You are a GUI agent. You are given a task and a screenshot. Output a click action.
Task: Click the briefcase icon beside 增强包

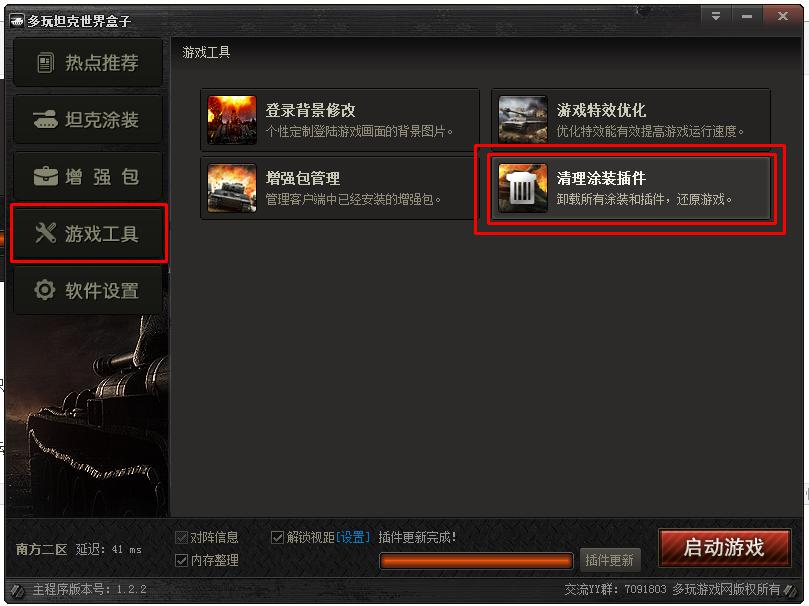pos(45,176)
